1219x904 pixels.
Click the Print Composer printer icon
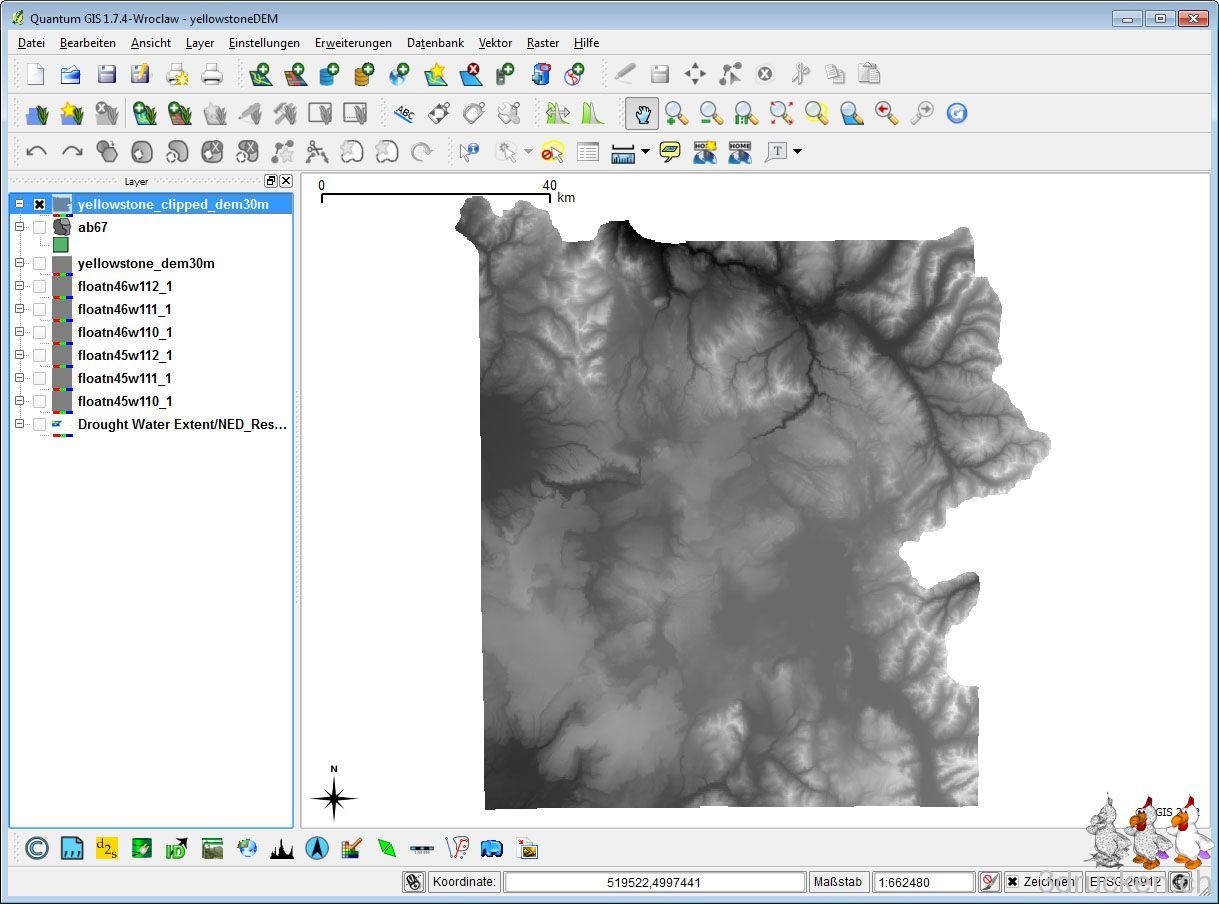pos(211,74)
